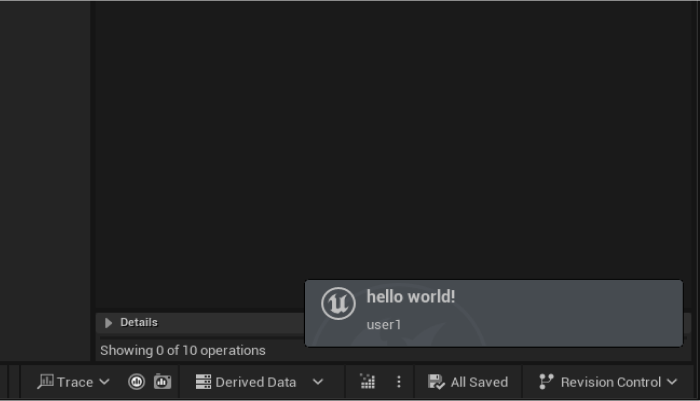This screenshot has height=401, width=700.
Task: Toggle trace recording circular icon
Action: coord(137,382)
